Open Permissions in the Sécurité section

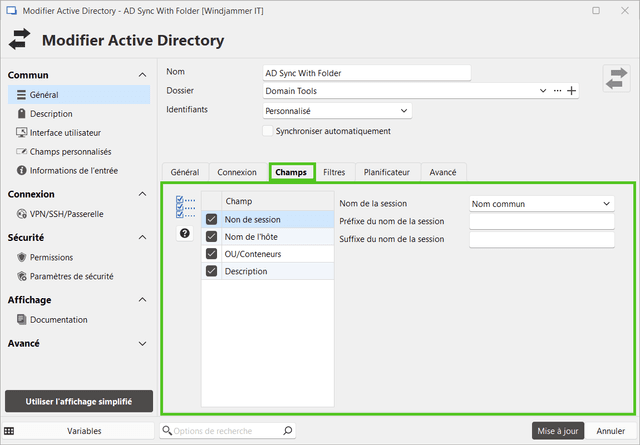point(51,257)
